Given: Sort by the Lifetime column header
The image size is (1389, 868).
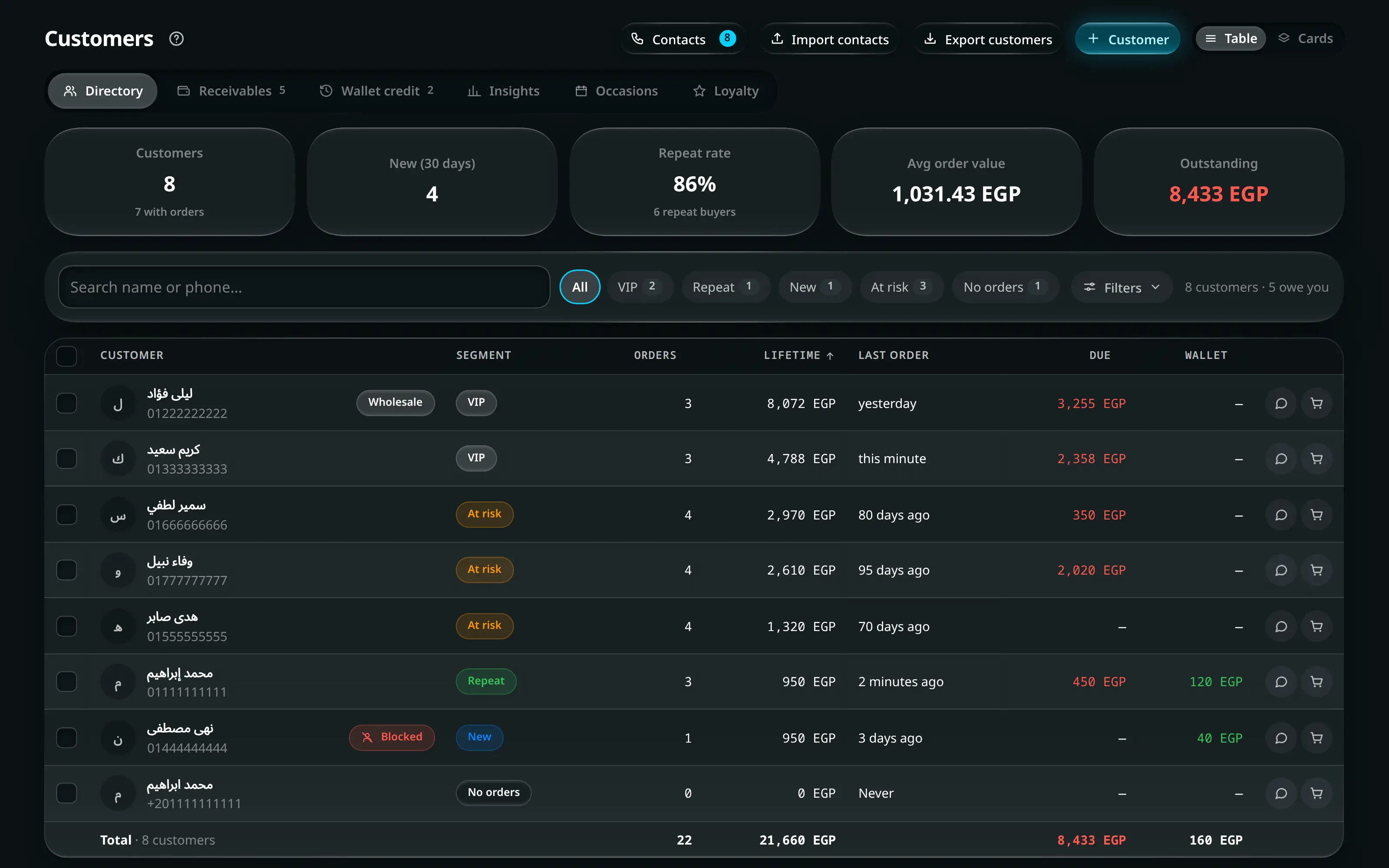Looking at the screenshot, I should (798, 355).
